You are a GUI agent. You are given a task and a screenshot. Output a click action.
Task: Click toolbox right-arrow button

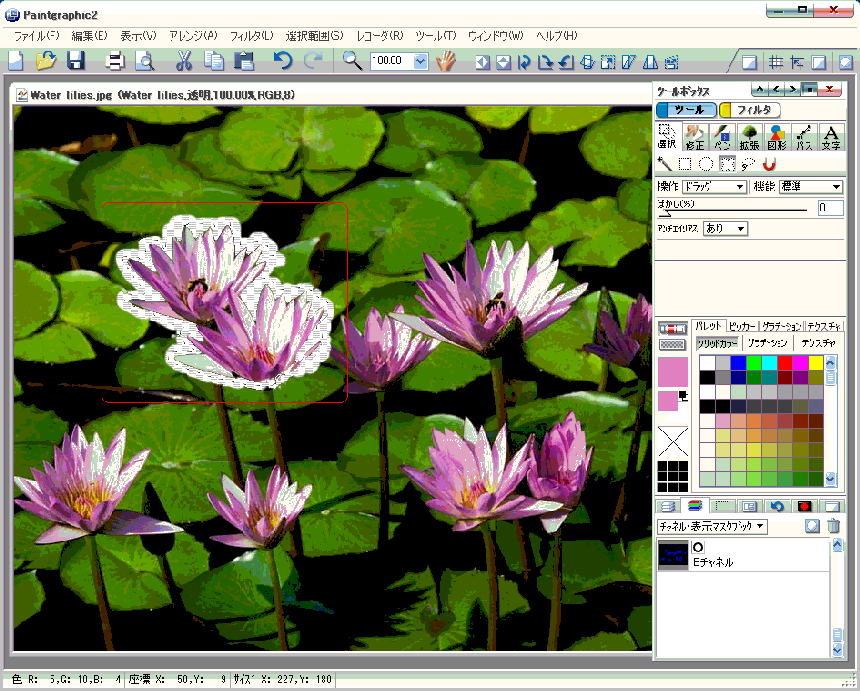click(793, 89)
